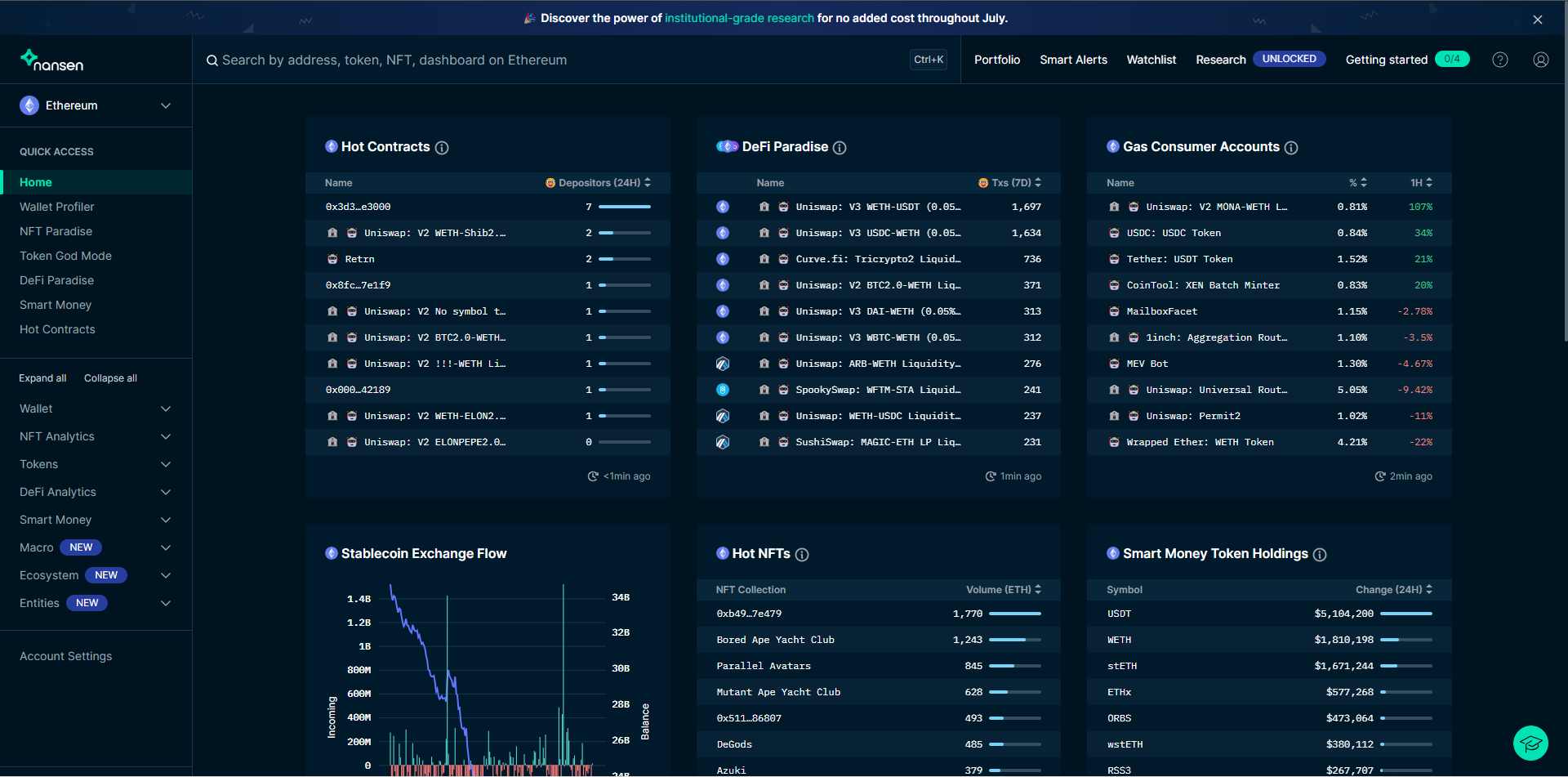
Task: Click the Nansen logo in sidebar
Action: (51, 60)
